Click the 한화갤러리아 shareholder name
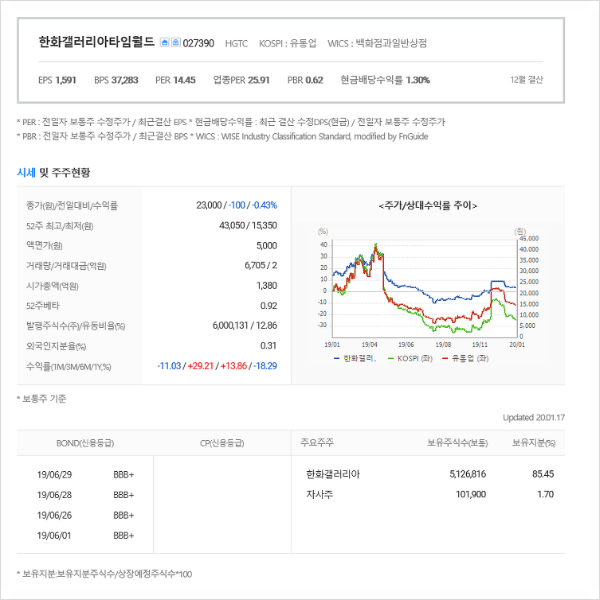Viewport: 600px width, 600px height. [333, 474]
